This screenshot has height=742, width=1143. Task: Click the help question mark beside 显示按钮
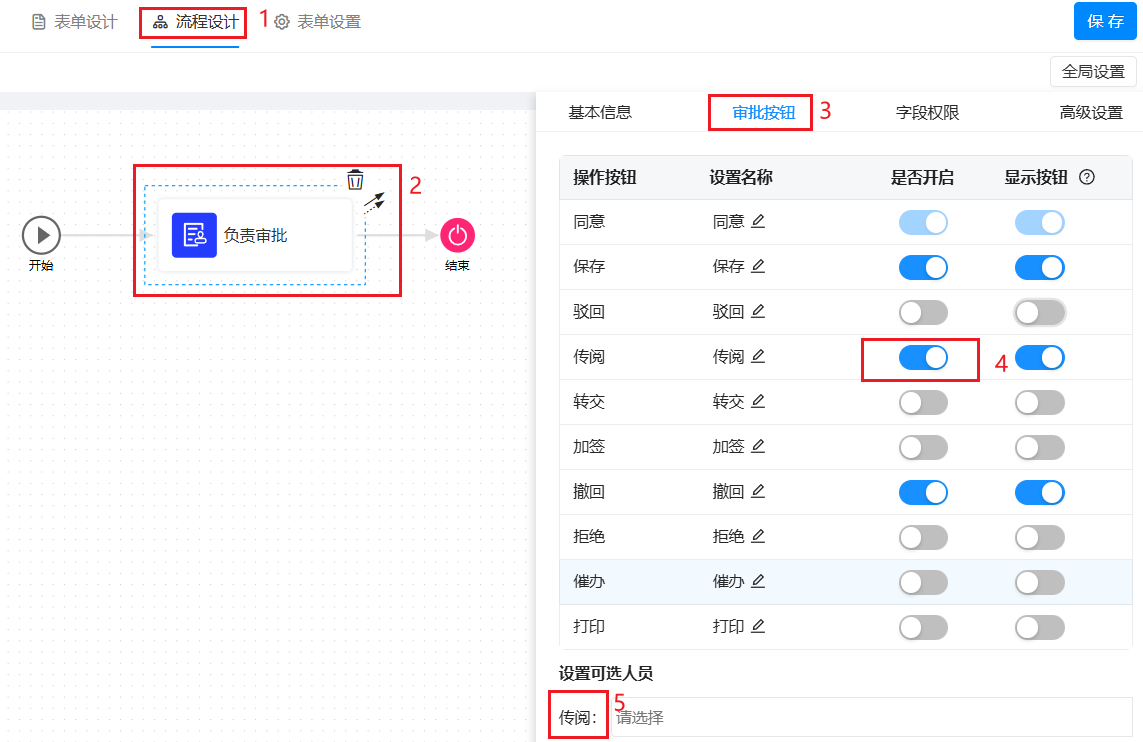click(1087, 177)
